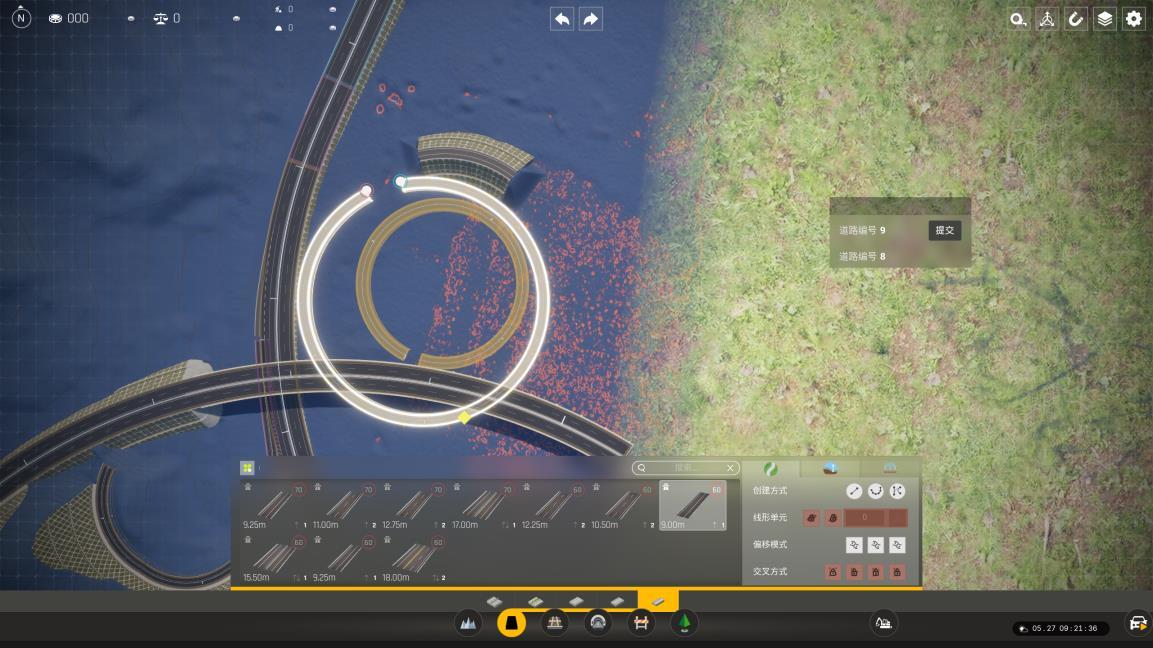Image resolution: width=1153 pixels, height=648 pixels.
Task: Select the road cross-section tool
Action: [511, 624]
